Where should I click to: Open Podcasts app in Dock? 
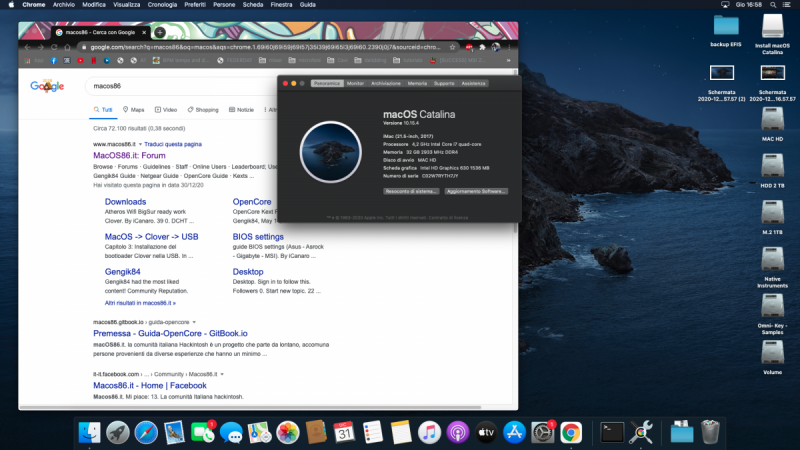(458, 433)
